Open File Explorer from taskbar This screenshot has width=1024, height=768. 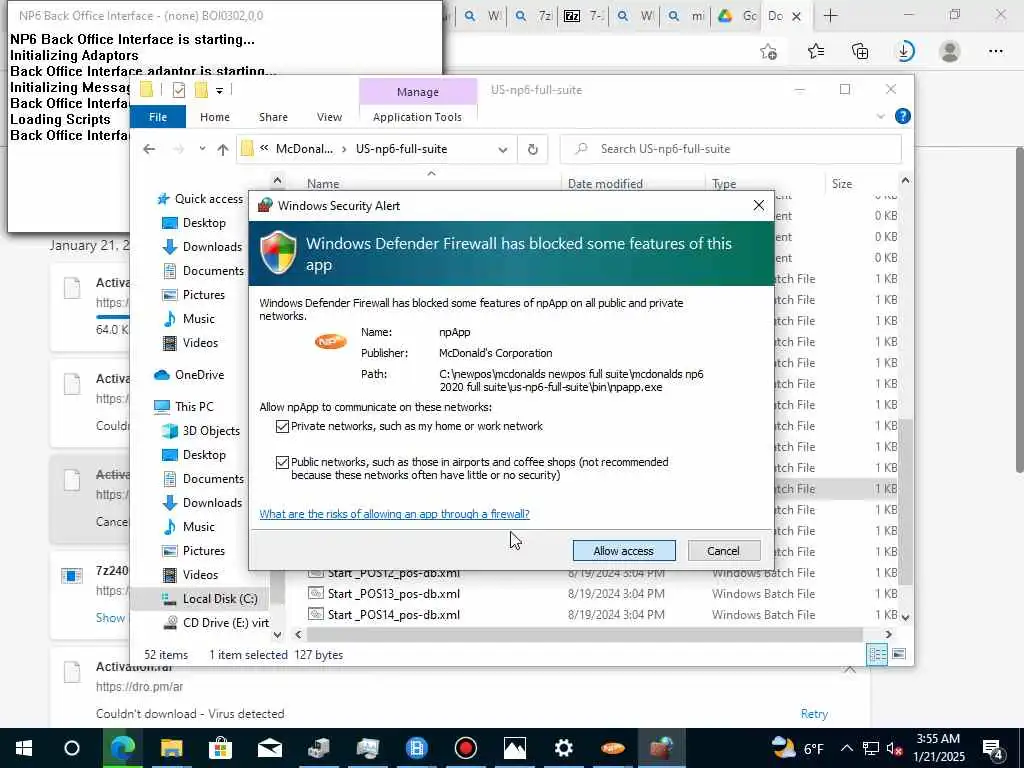click(172, 748)
